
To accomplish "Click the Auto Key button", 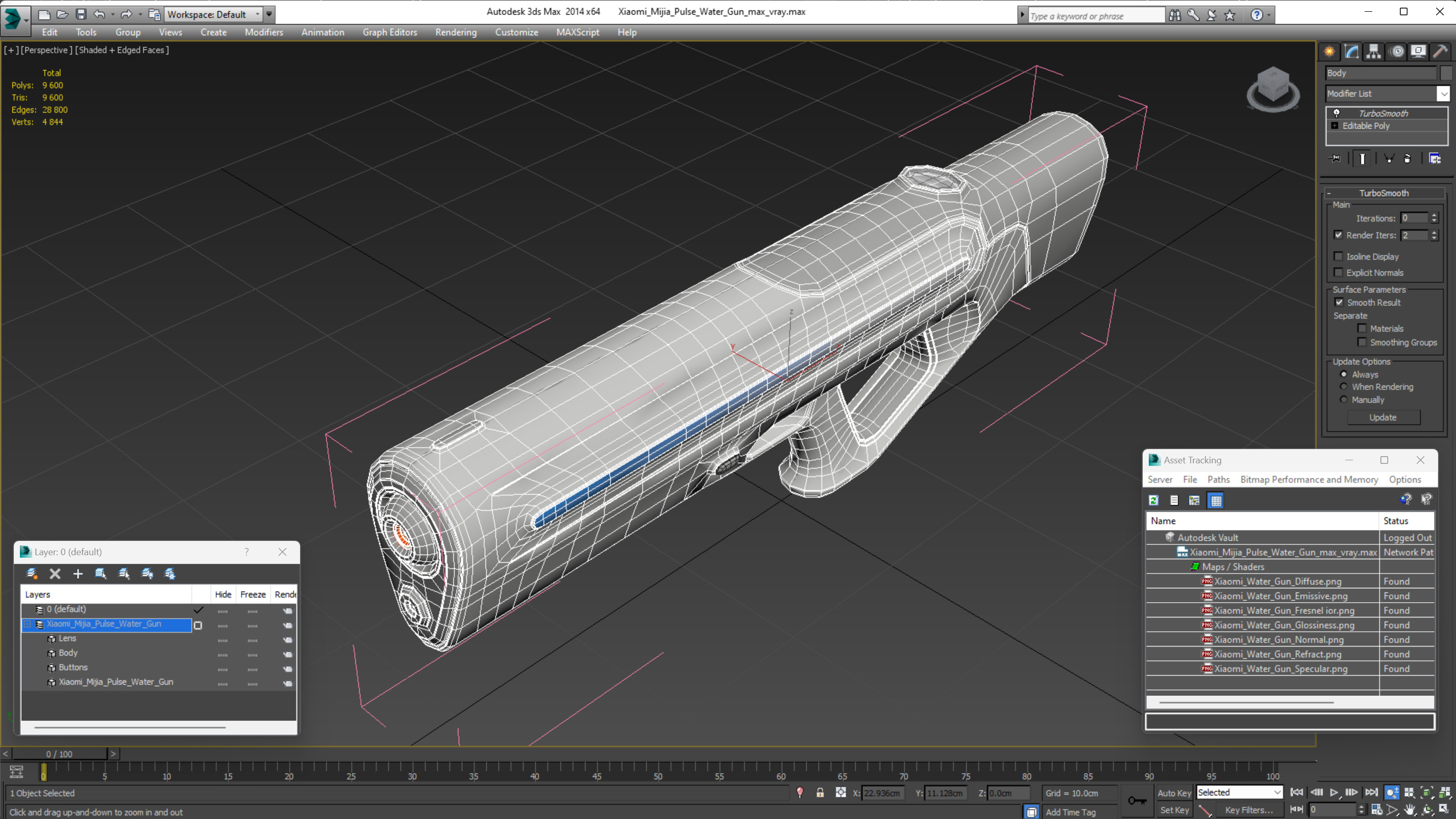I will click(1174, 793).
